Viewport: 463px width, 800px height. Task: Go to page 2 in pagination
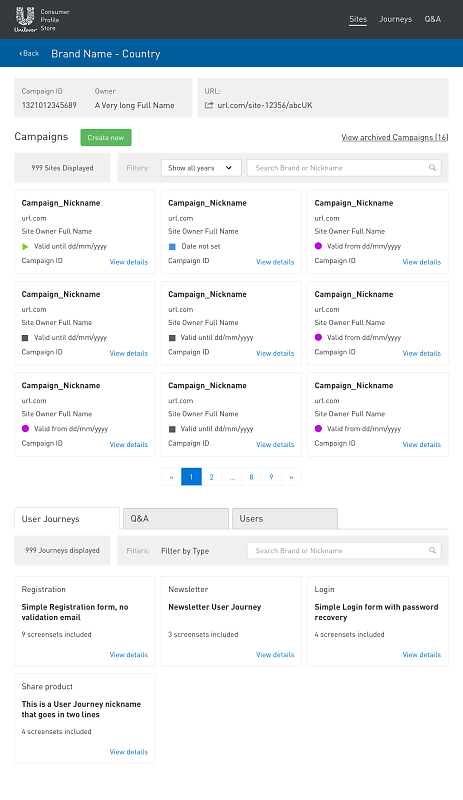coord(211,477)
